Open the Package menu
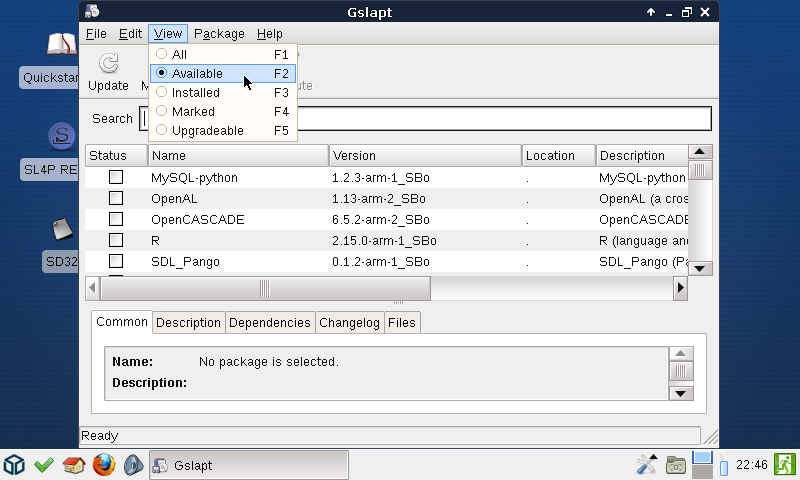Screen dimensions: 800x480 (219, 34)
